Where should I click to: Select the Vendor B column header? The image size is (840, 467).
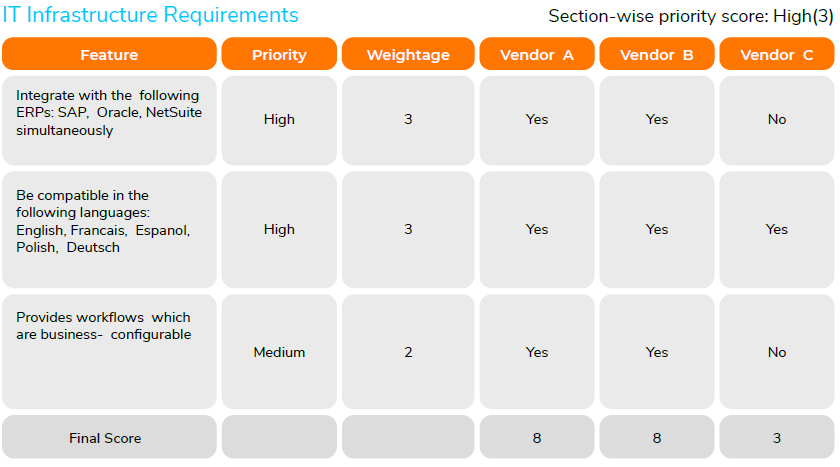click(657, 55)
